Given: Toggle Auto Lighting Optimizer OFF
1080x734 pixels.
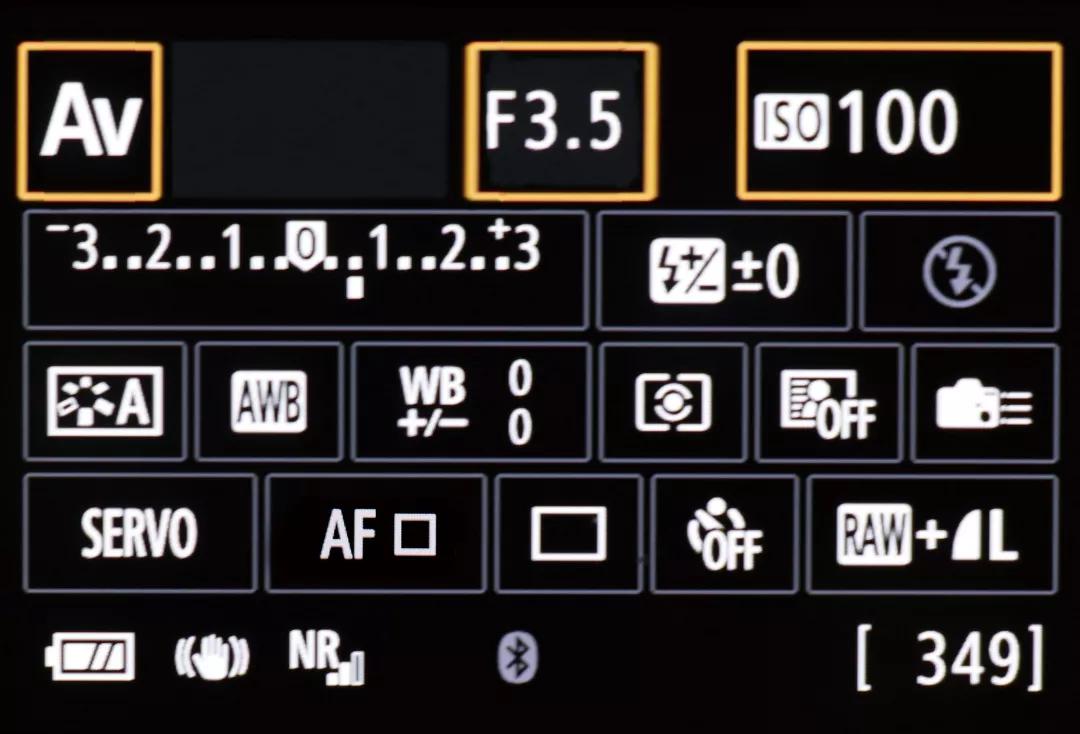Looking at the screenshot, I should 829,401.
